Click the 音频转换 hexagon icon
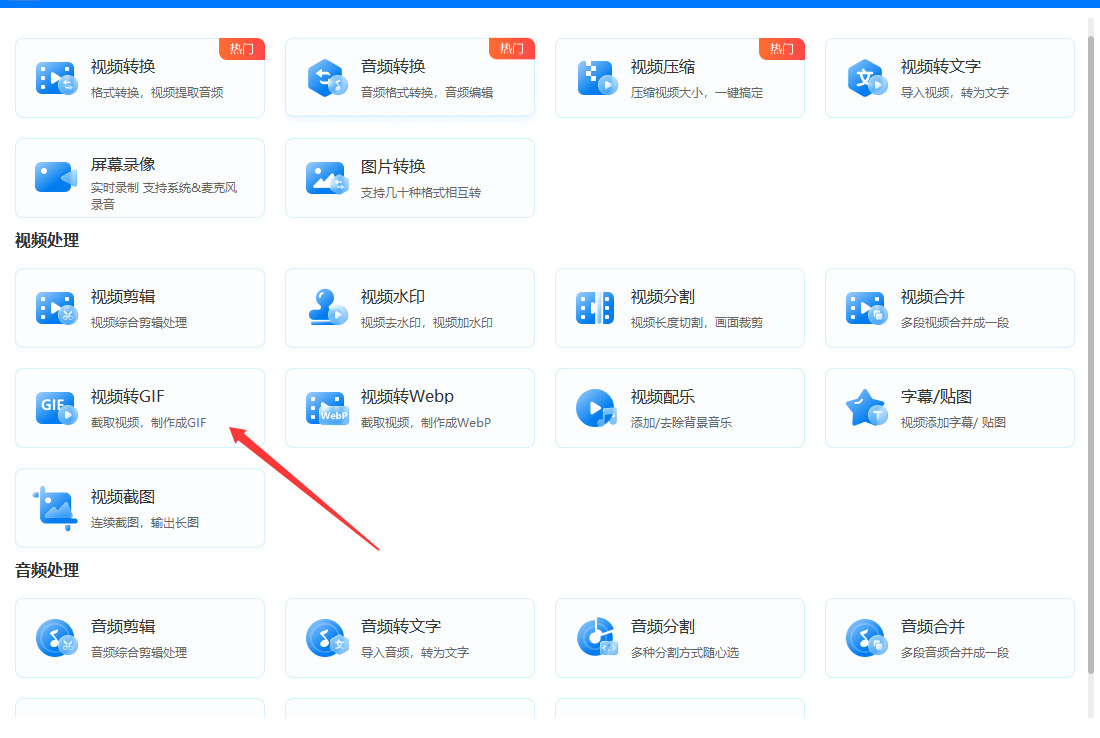The image size is (1100, 738). (327, 78)
